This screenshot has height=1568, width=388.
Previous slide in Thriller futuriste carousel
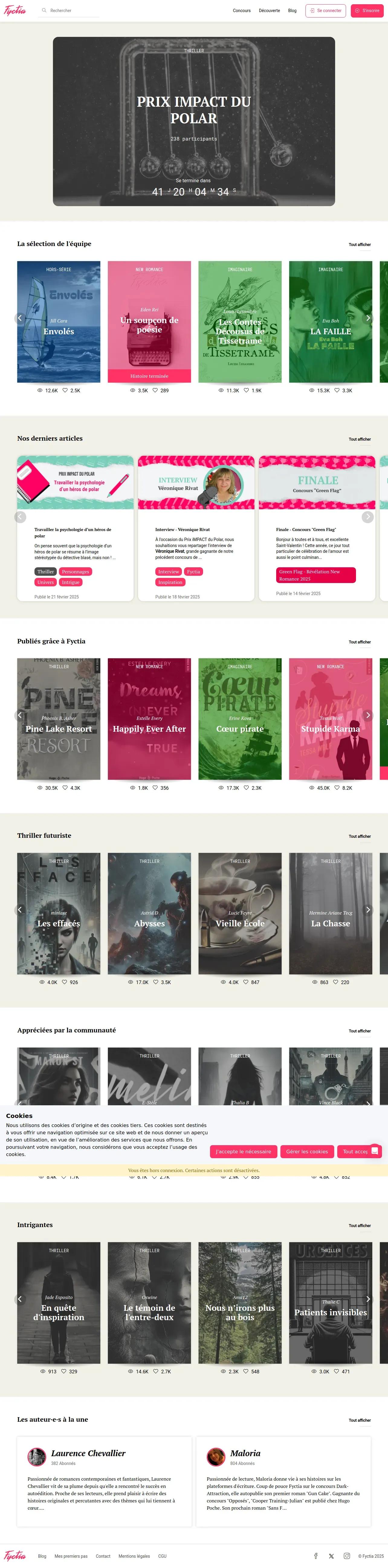click(20, 909)
